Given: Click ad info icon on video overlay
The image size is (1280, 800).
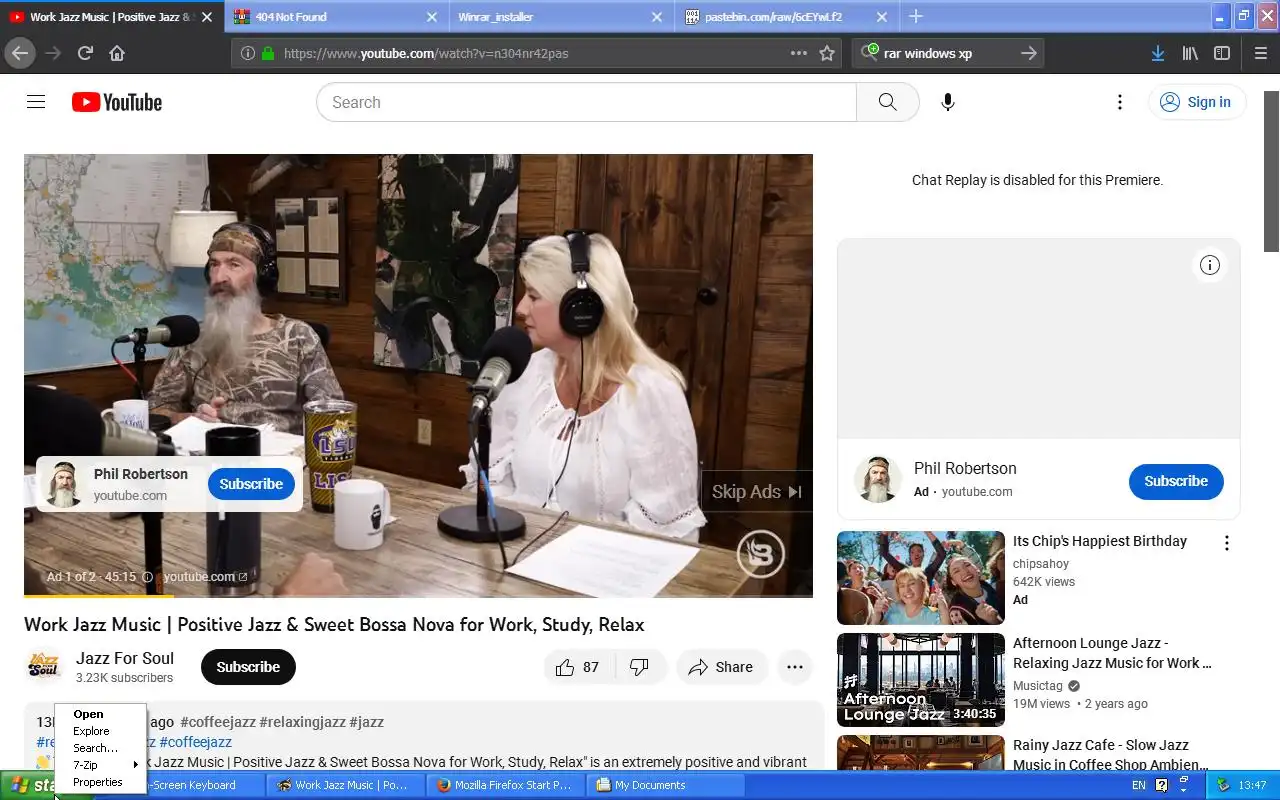Looking at the screenshot, I should [x=147, y=577].
